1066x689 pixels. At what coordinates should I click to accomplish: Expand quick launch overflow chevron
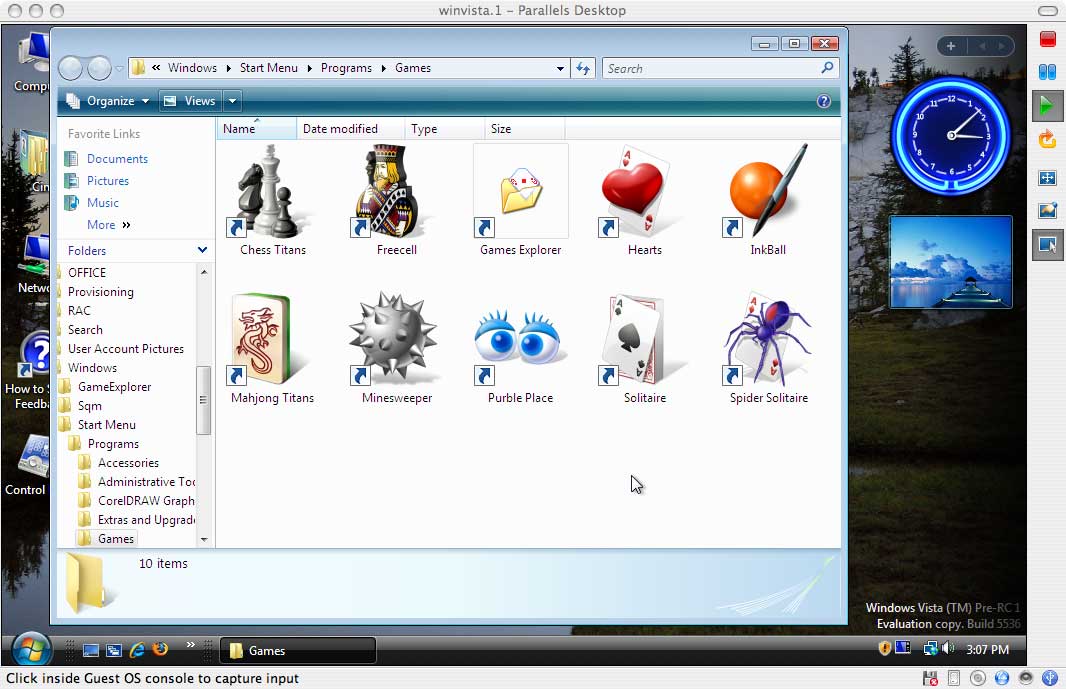[x=190, y=644]
